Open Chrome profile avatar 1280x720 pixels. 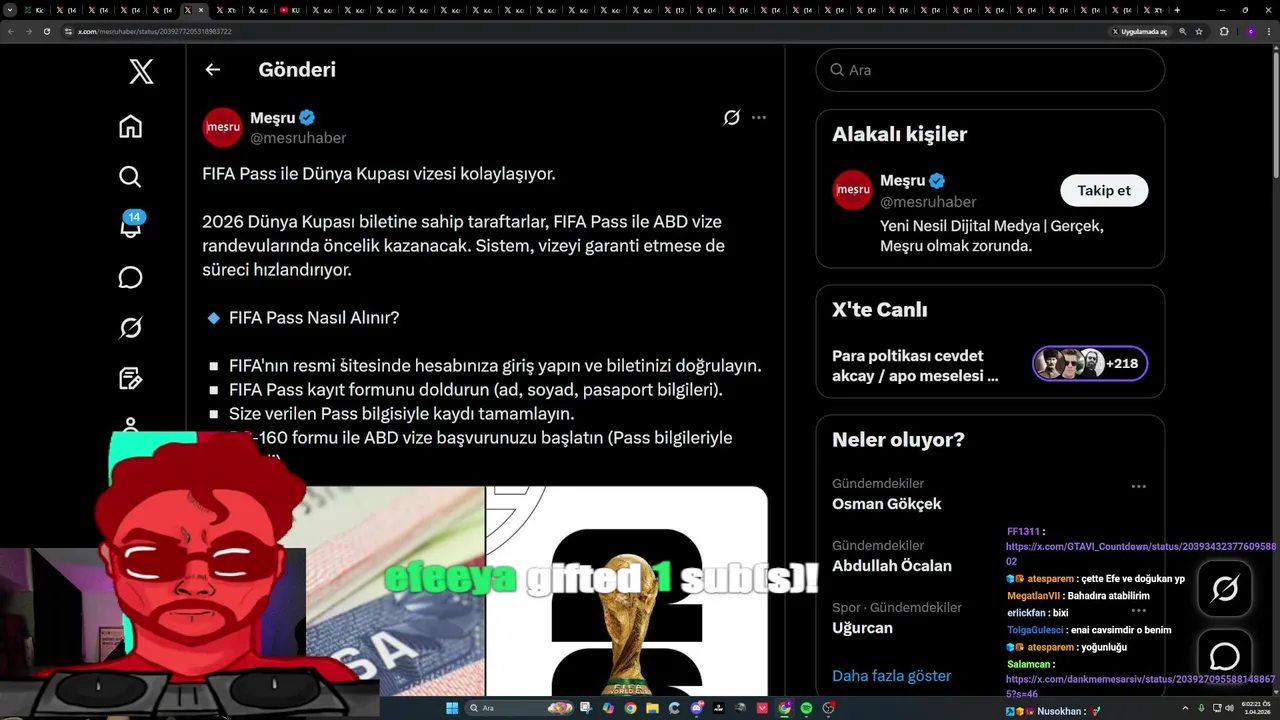point(1250,31)
